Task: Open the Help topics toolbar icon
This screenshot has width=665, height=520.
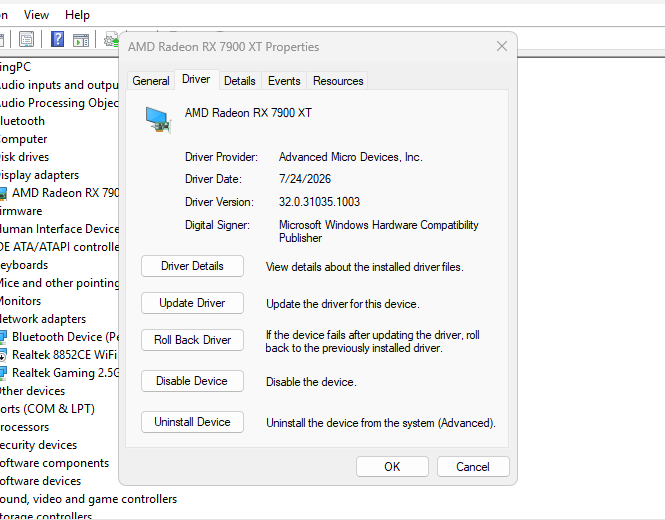Action: (x=57, y=39)
